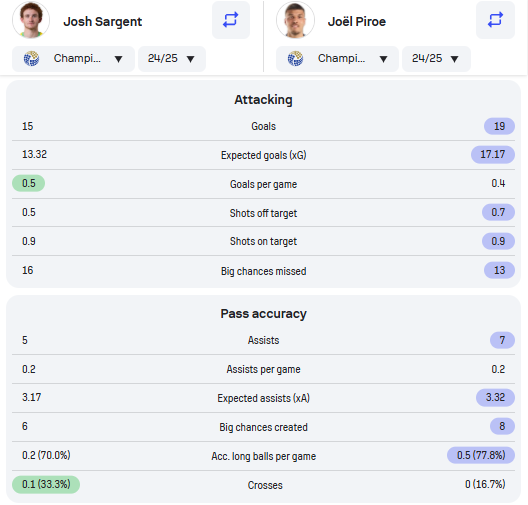Click Sargent's green 0.1 (33.3%) crosses badge
The image size is (528, 505).
46,484
